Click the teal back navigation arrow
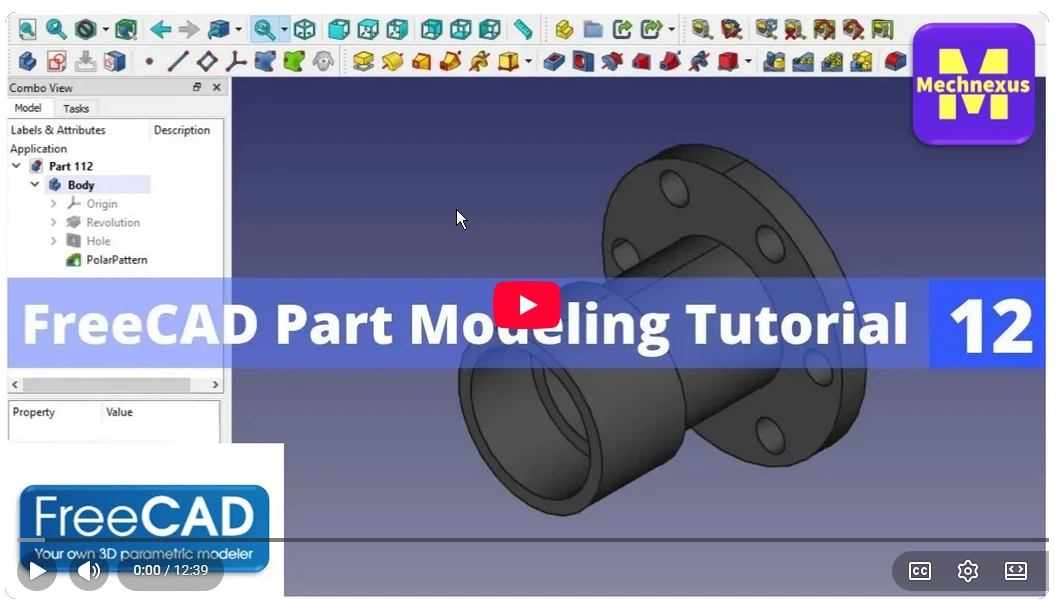 tap(160, 29)
